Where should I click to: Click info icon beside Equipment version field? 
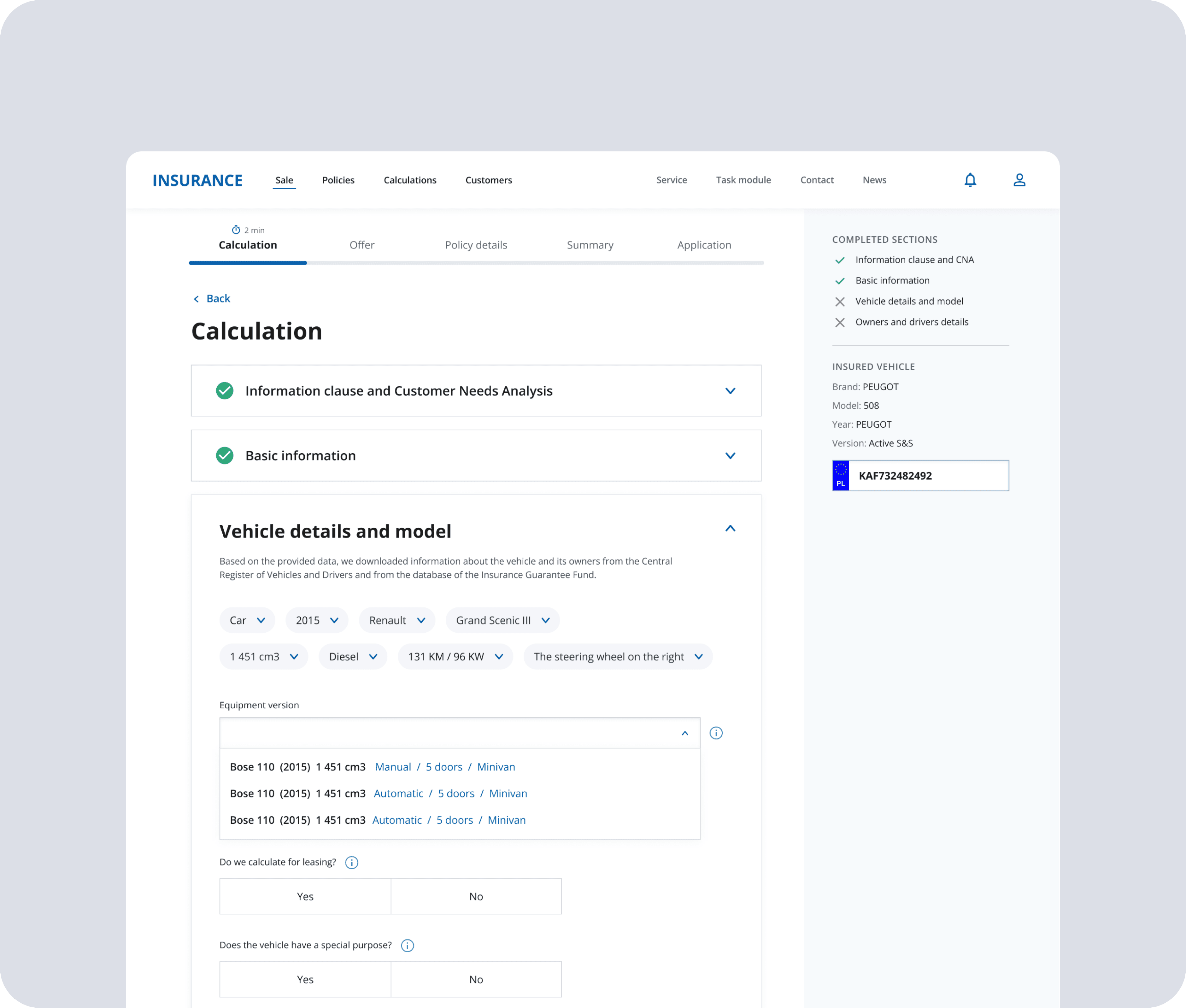[716, 733]
